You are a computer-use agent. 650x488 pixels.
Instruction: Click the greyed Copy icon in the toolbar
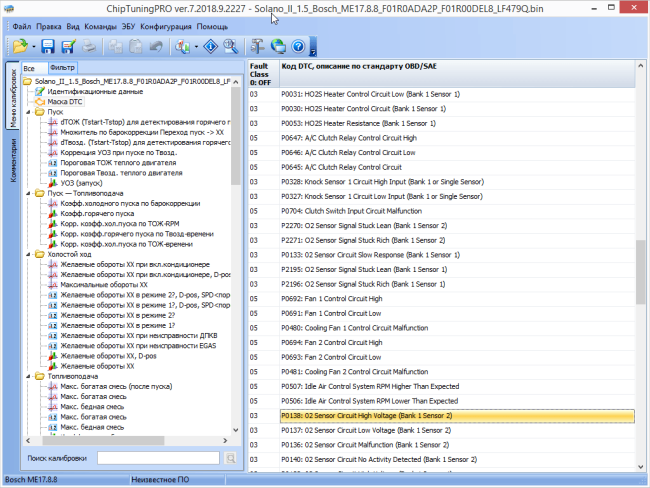pos(116,46)
